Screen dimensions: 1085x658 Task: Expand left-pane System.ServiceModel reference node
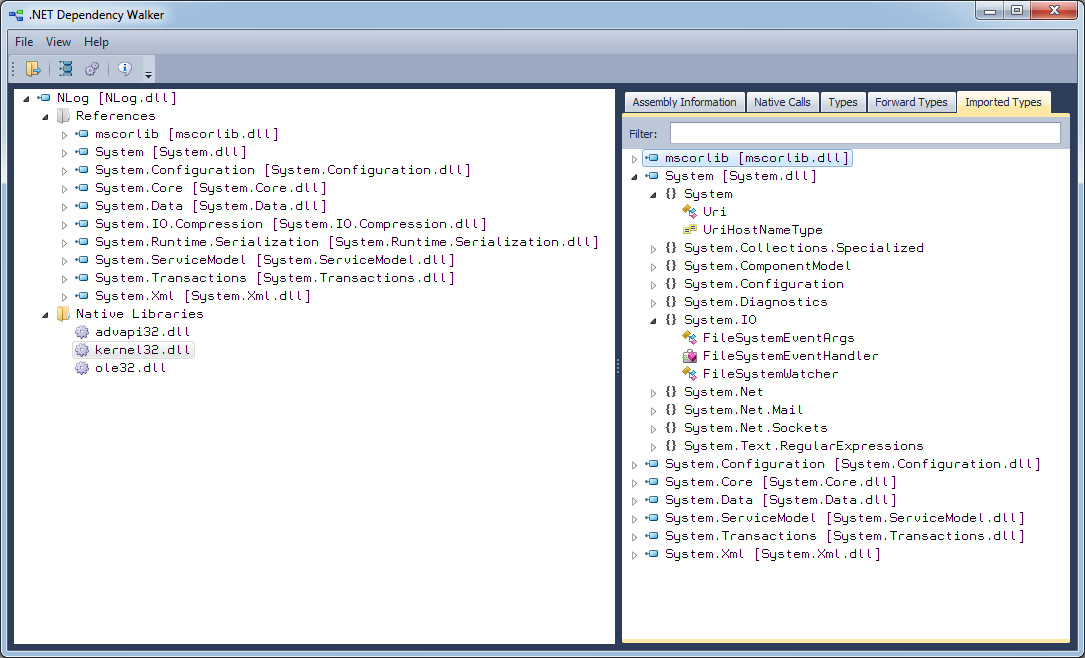[x=64, y=260]
